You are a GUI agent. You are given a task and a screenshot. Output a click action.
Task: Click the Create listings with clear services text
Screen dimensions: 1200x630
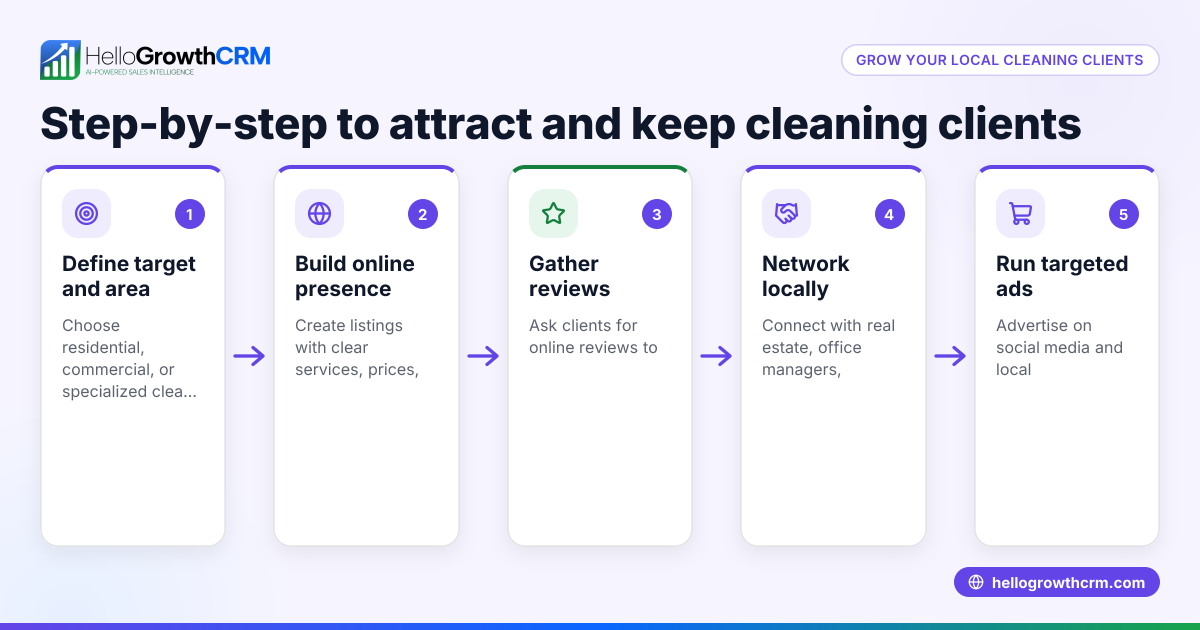click(357, 348)
